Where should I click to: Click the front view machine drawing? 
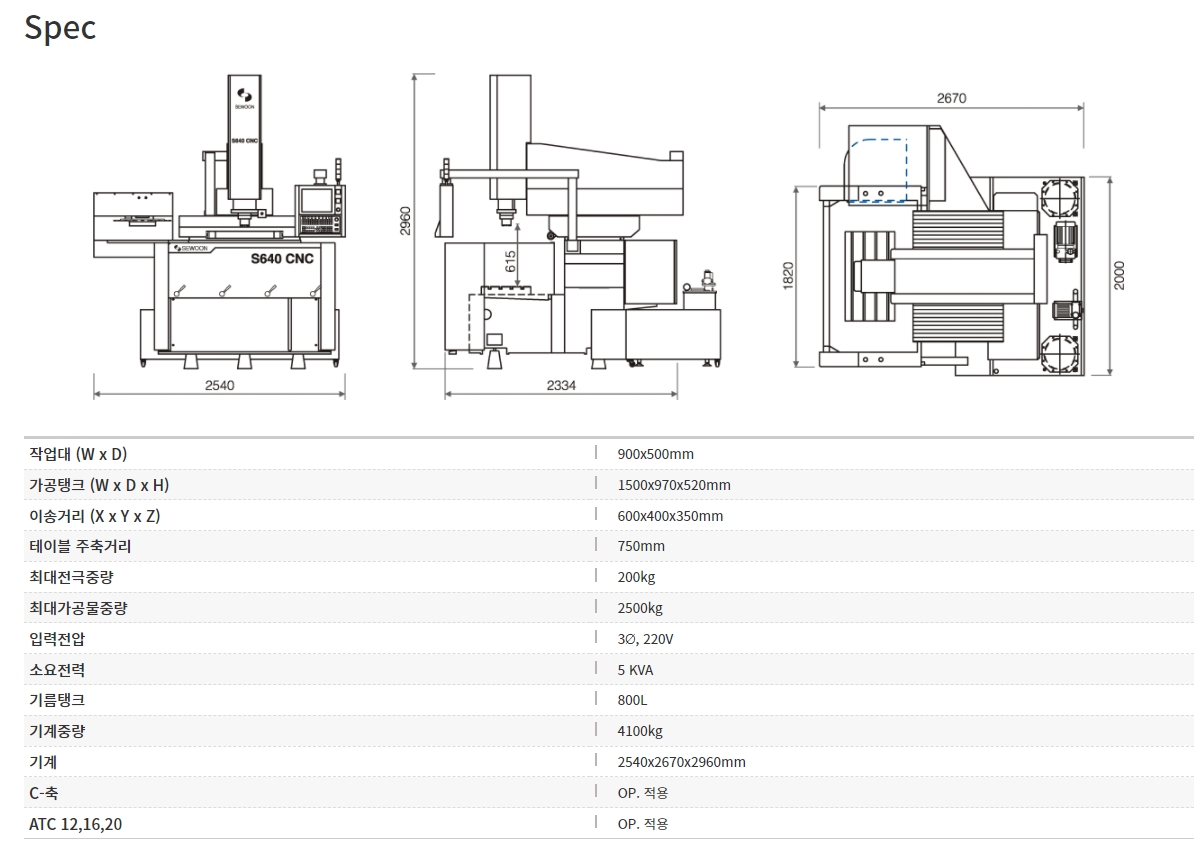click(x=219, y=220)
